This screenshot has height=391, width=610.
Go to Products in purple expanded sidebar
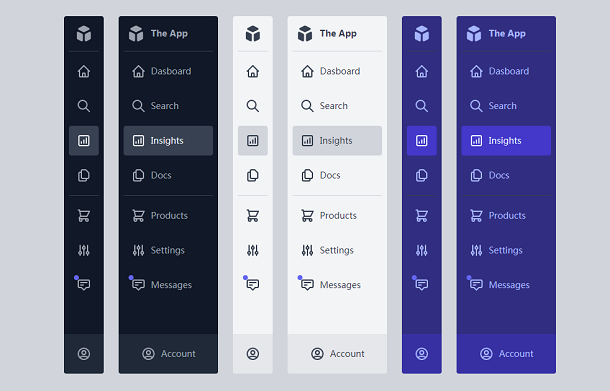(506, 216)
